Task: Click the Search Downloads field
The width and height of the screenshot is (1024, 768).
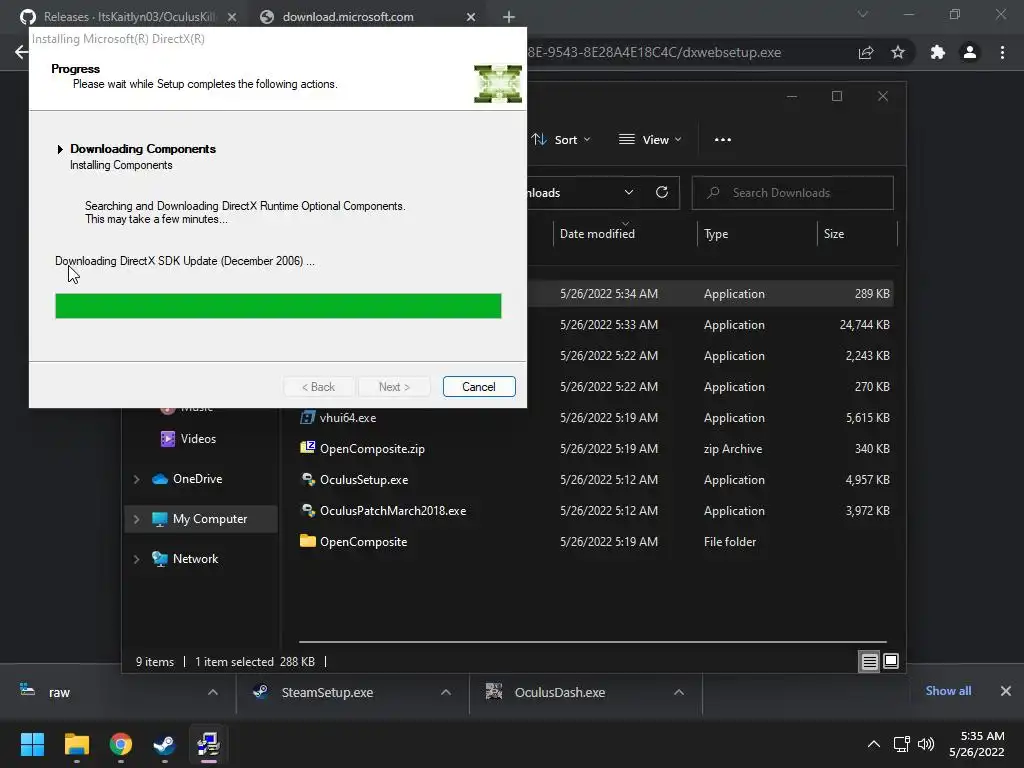Action: (x=792, y=193)
